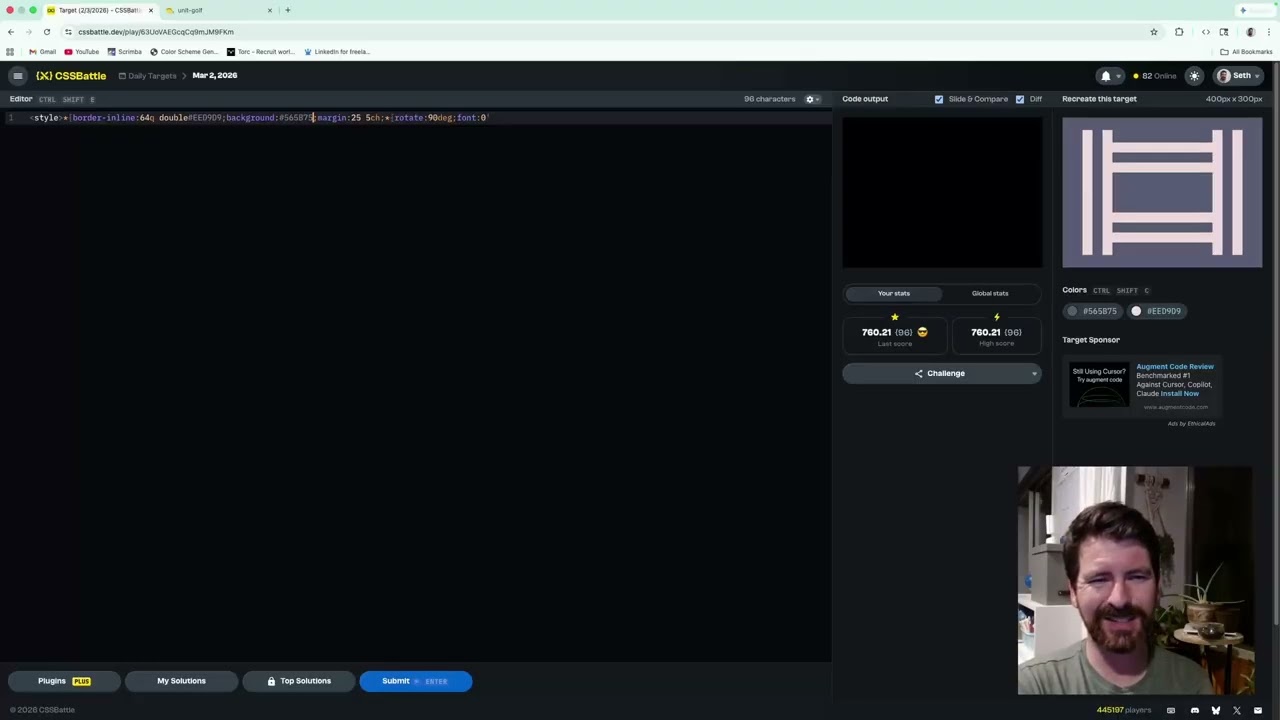This screenshot has width=1280, height=720.
Task: Submit the solution
Action: (415, 681)
